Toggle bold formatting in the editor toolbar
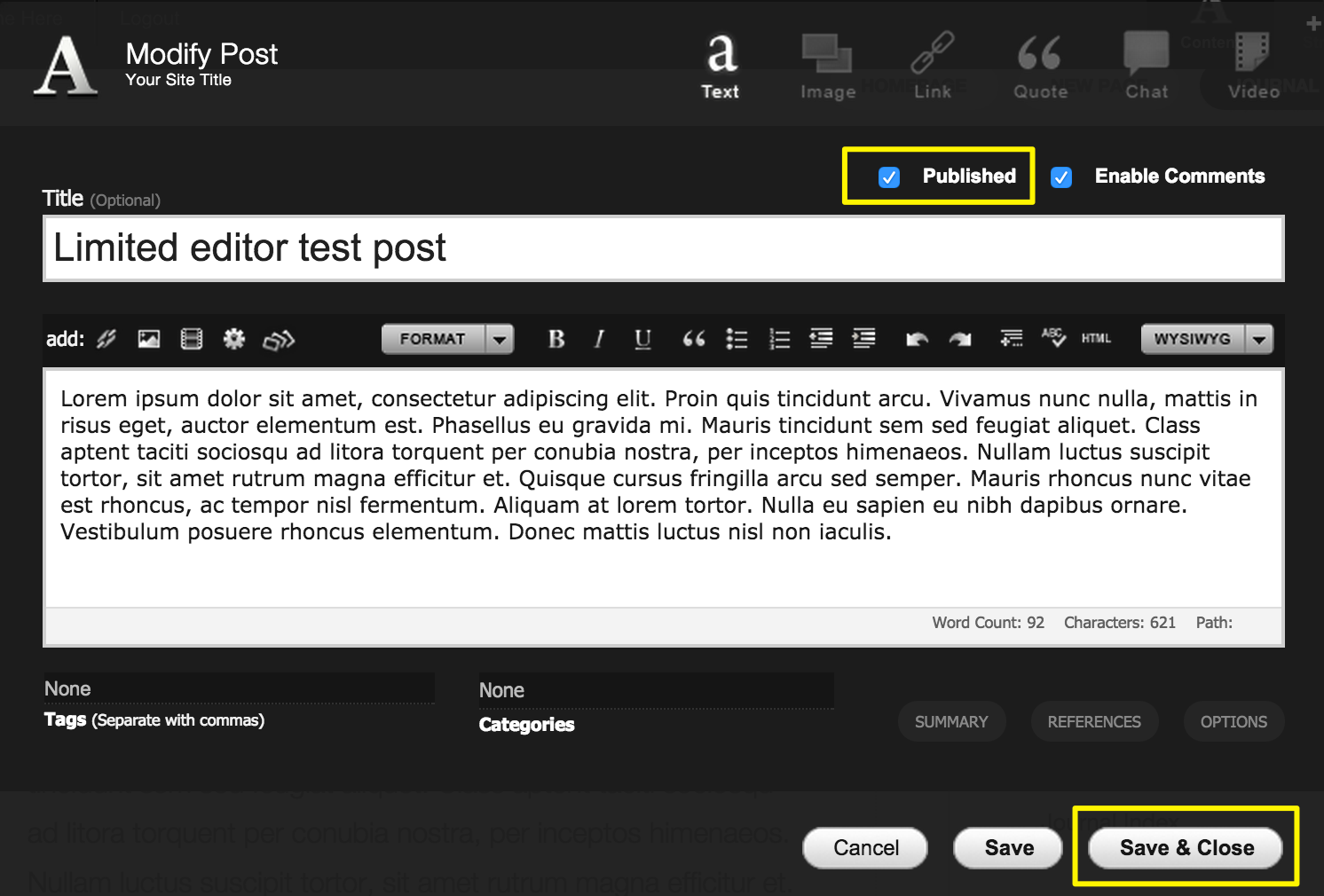Screen dimensions: 1324x896 556,339
